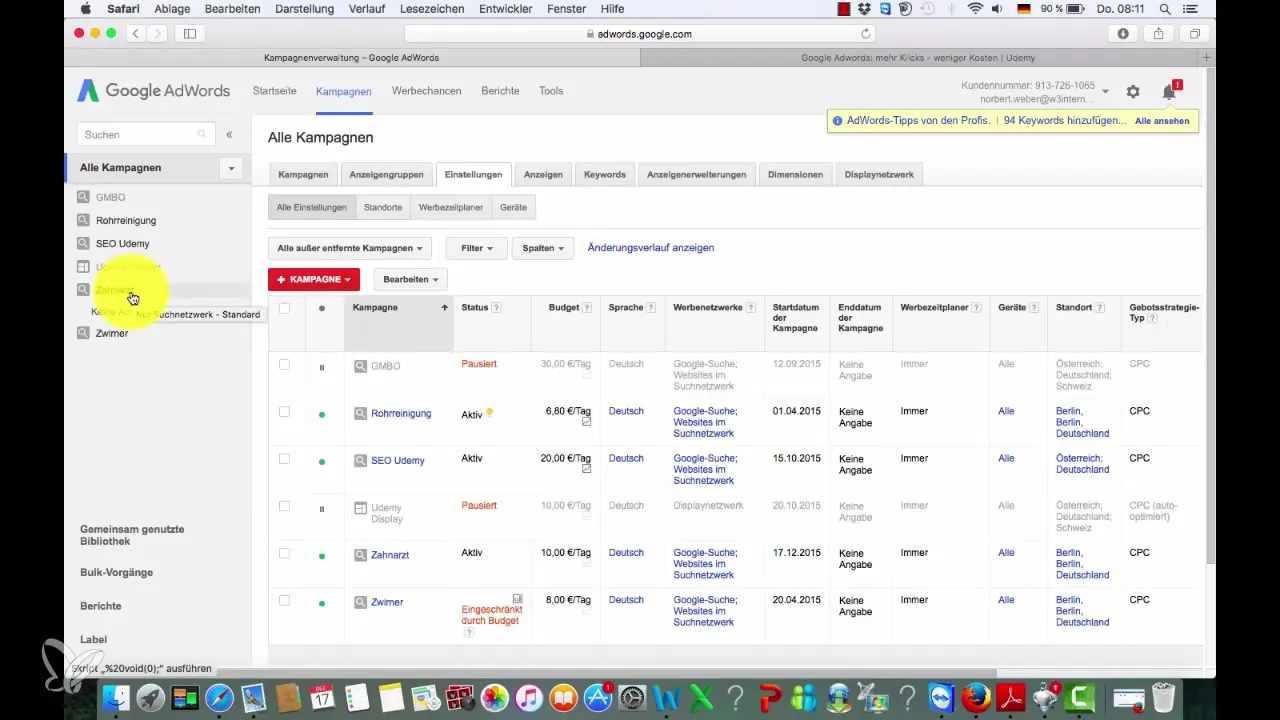The height and width of the screenshot is (720, 1280).
Task: Open the green status dot dropdown for Zwimer
Action: pos(321,603)
